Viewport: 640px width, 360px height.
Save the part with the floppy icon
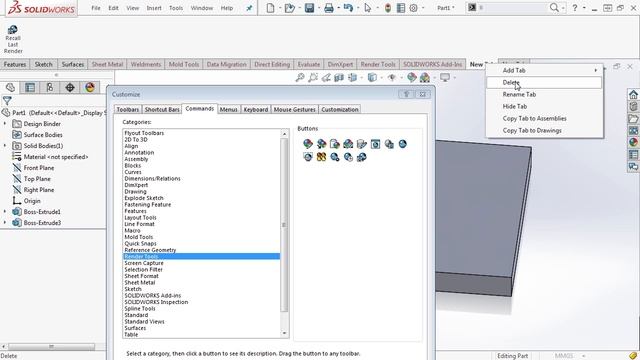309,8
